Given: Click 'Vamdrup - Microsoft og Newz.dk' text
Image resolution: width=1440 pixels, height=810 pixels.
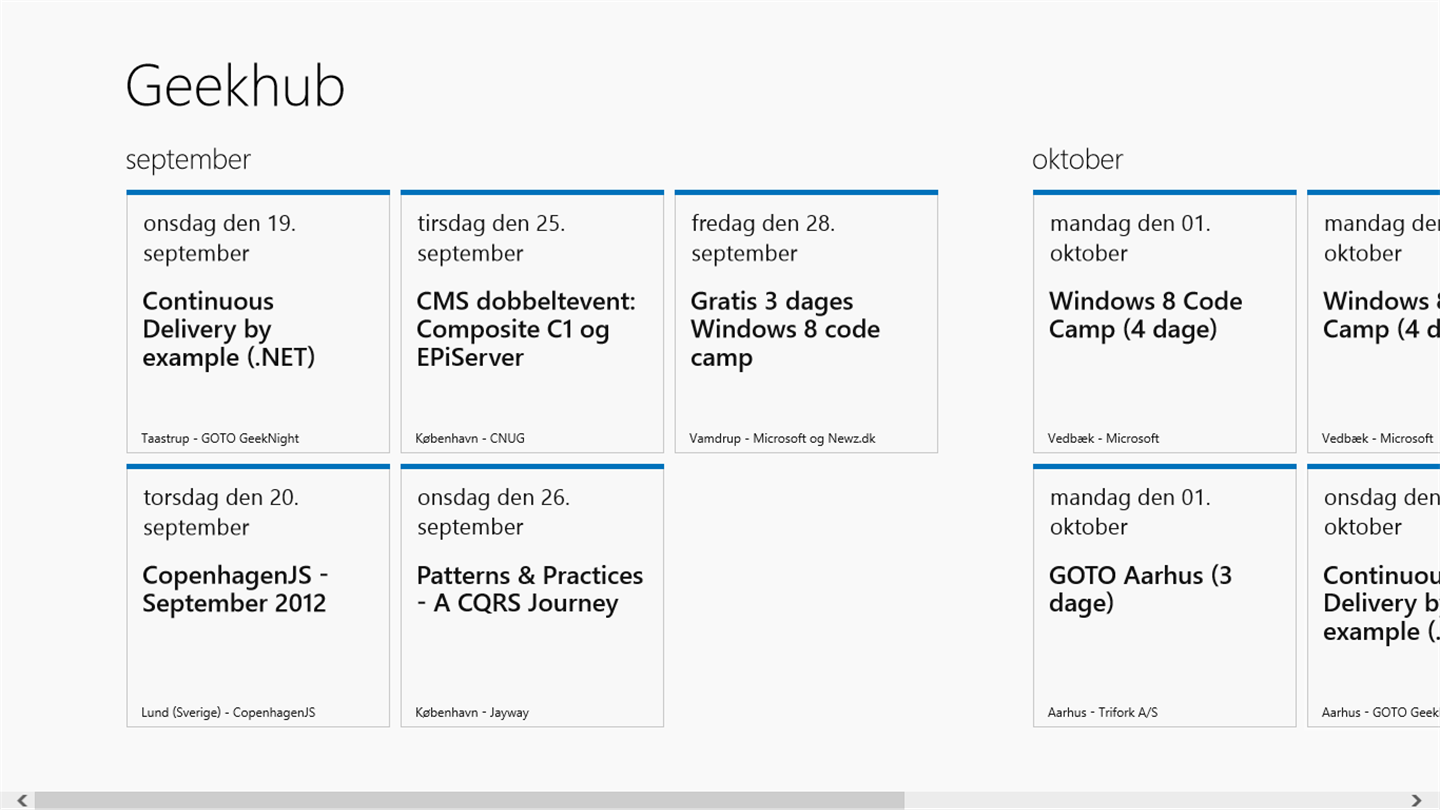Looking at the screenshot, I should coord(782,438).
